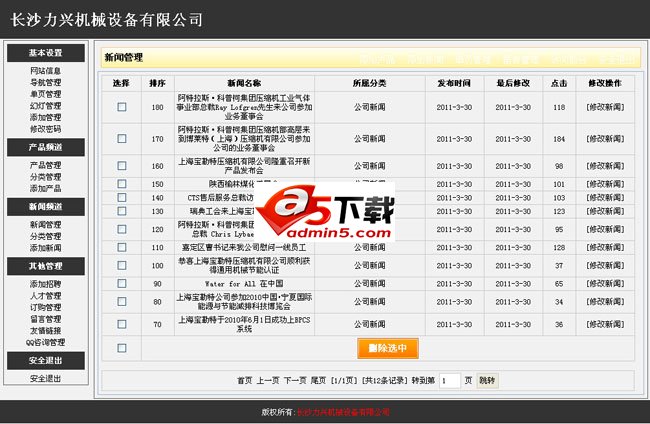
Task: Click 下一页 pagination link
Action: (x=295, y=380)
